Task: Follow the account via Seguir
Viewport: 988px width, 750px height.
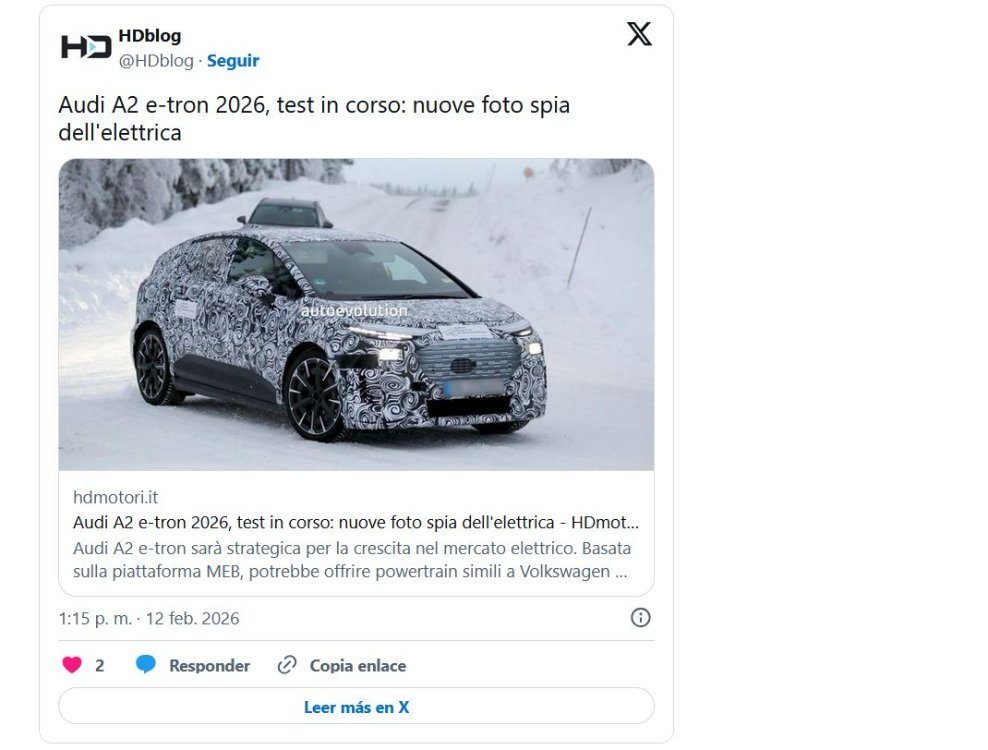Action: point(233,61)
